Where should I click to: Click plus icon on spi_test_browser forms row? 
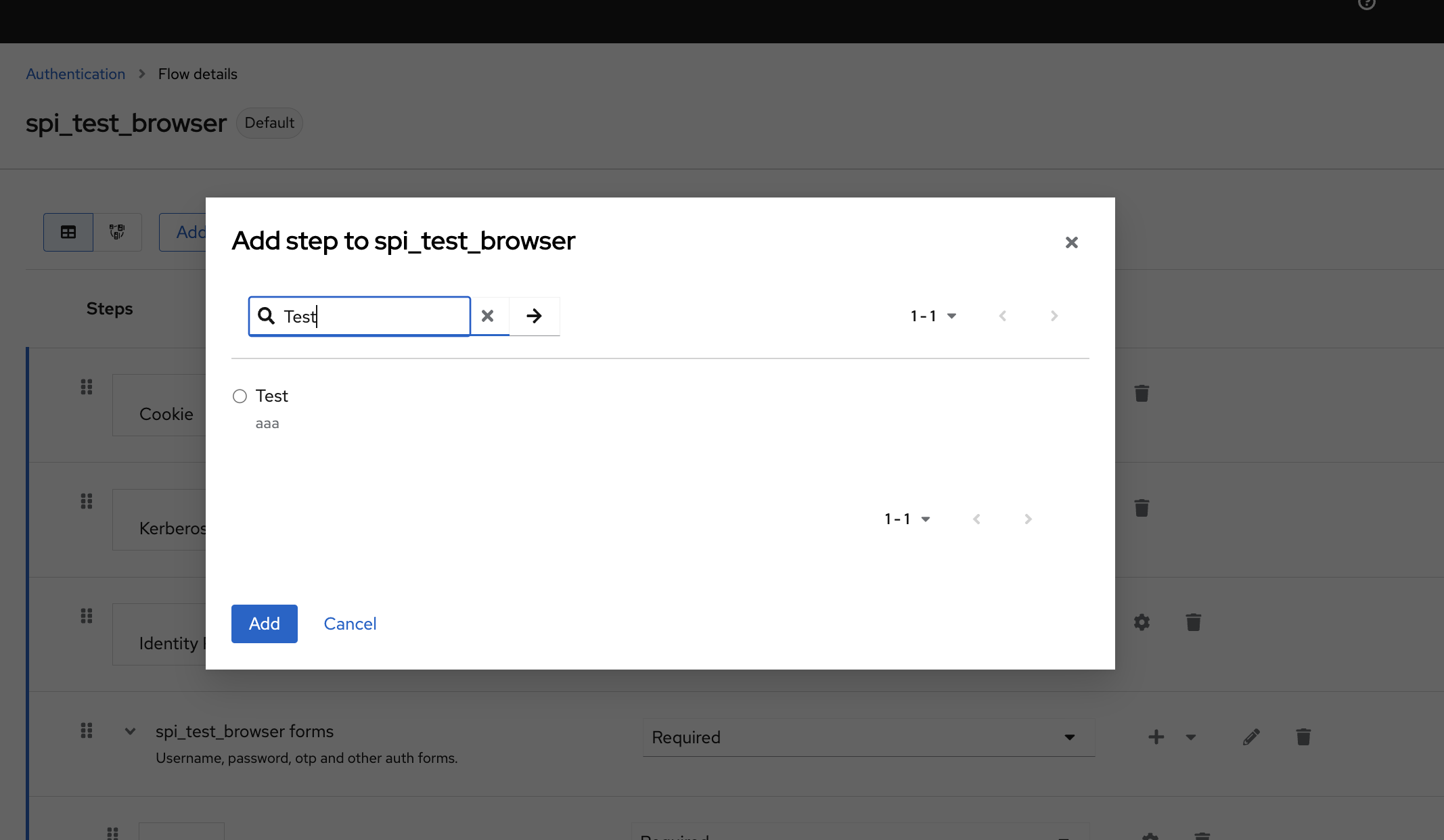[1156, 737]
